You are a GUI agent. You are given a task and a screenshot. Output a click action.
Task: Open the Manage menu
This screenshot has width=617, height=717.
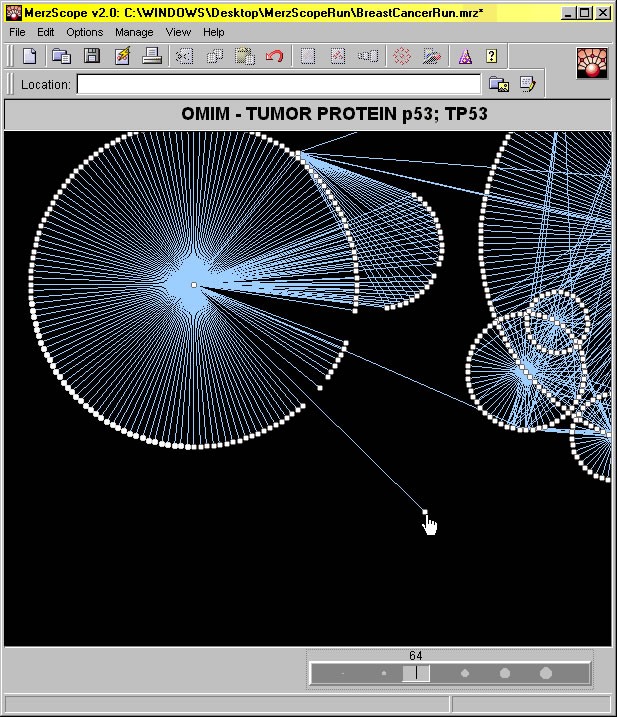coord(134,32)
